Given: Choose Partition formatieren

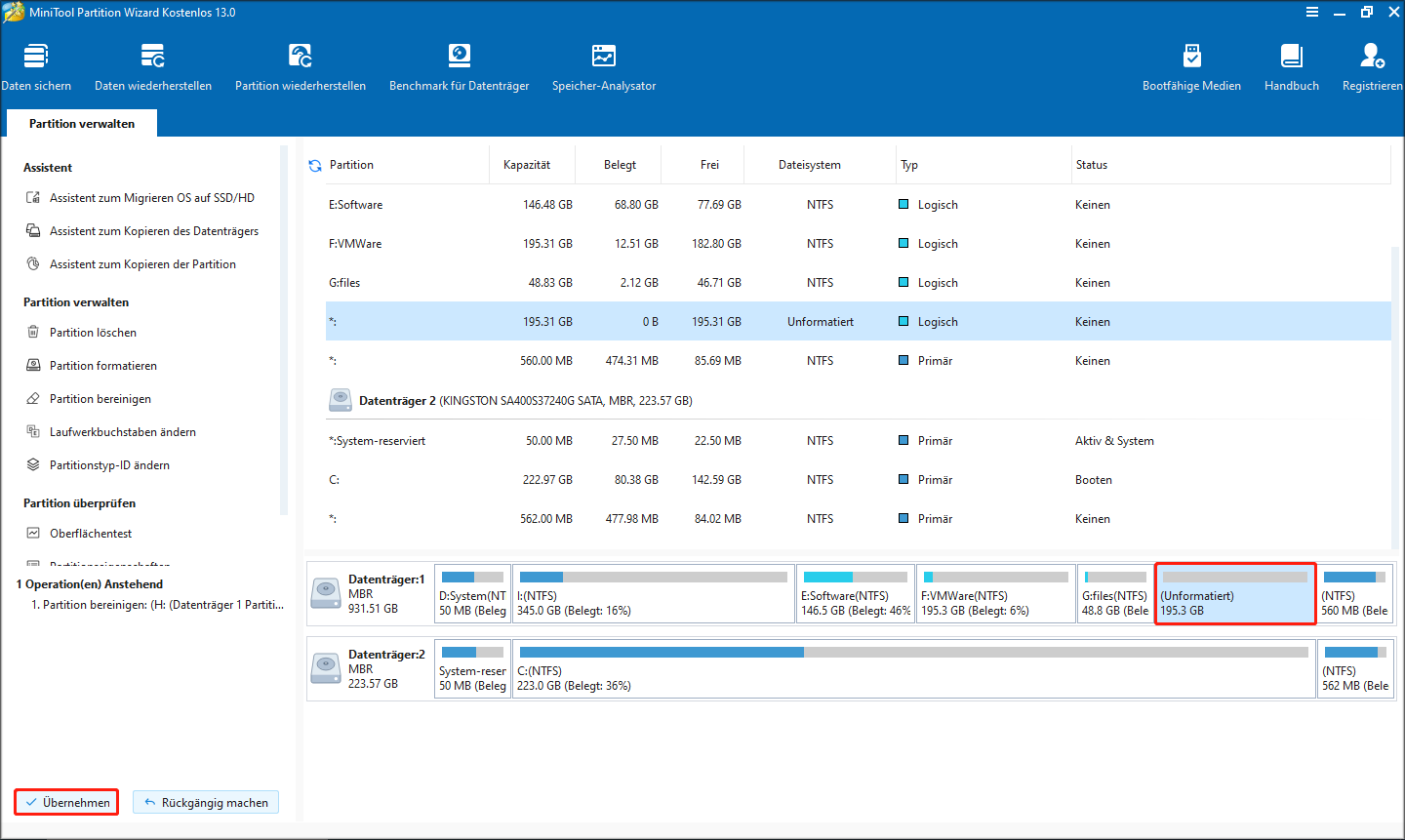Looking at the screenshot, I should click(x=100, y=365).
